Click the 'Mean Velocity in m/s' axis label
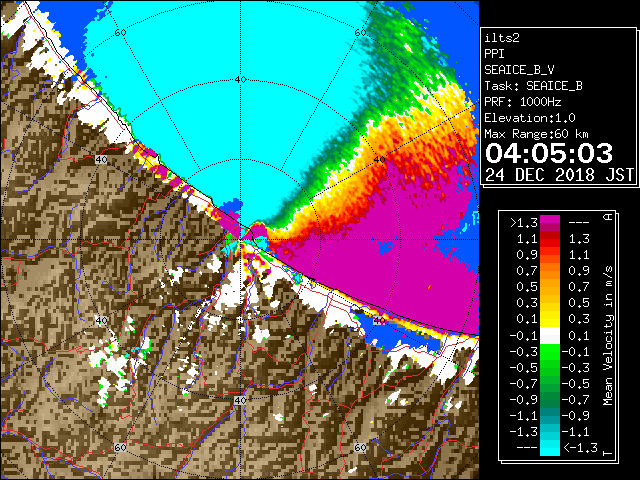The height and width of the screenshot is (480, 640). pos(608,336)
